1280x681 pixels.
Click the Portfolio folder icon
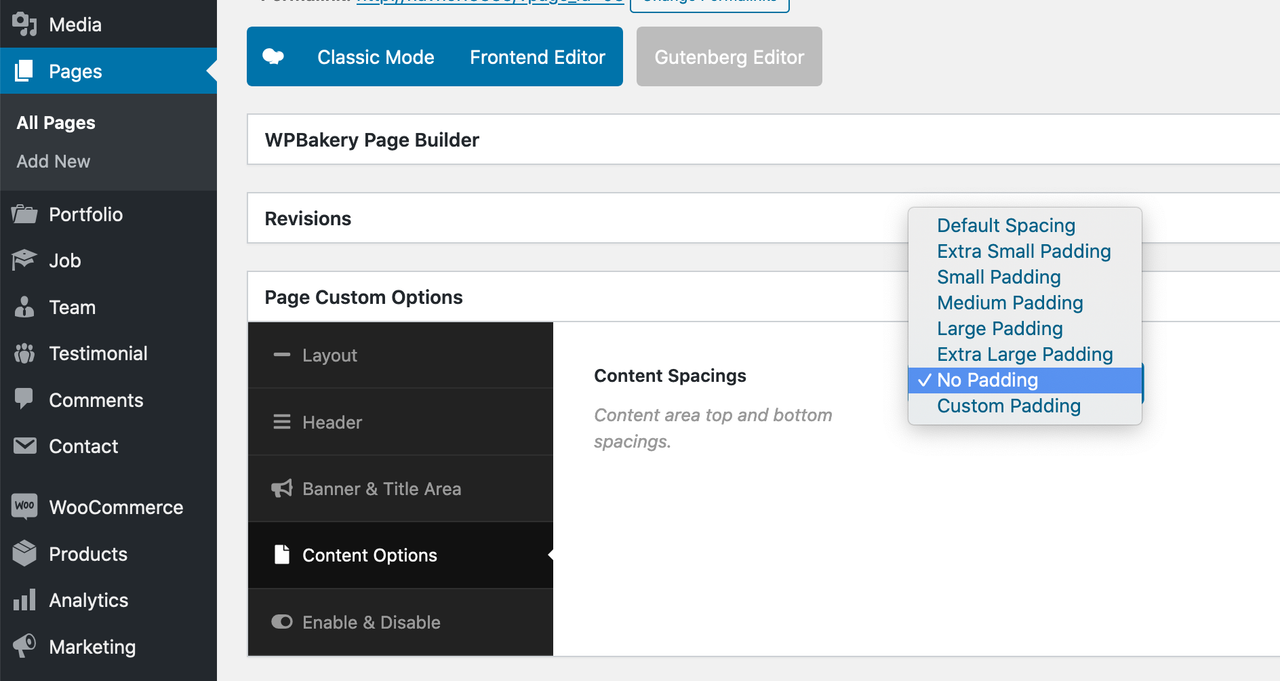click(x=24, y=214)
